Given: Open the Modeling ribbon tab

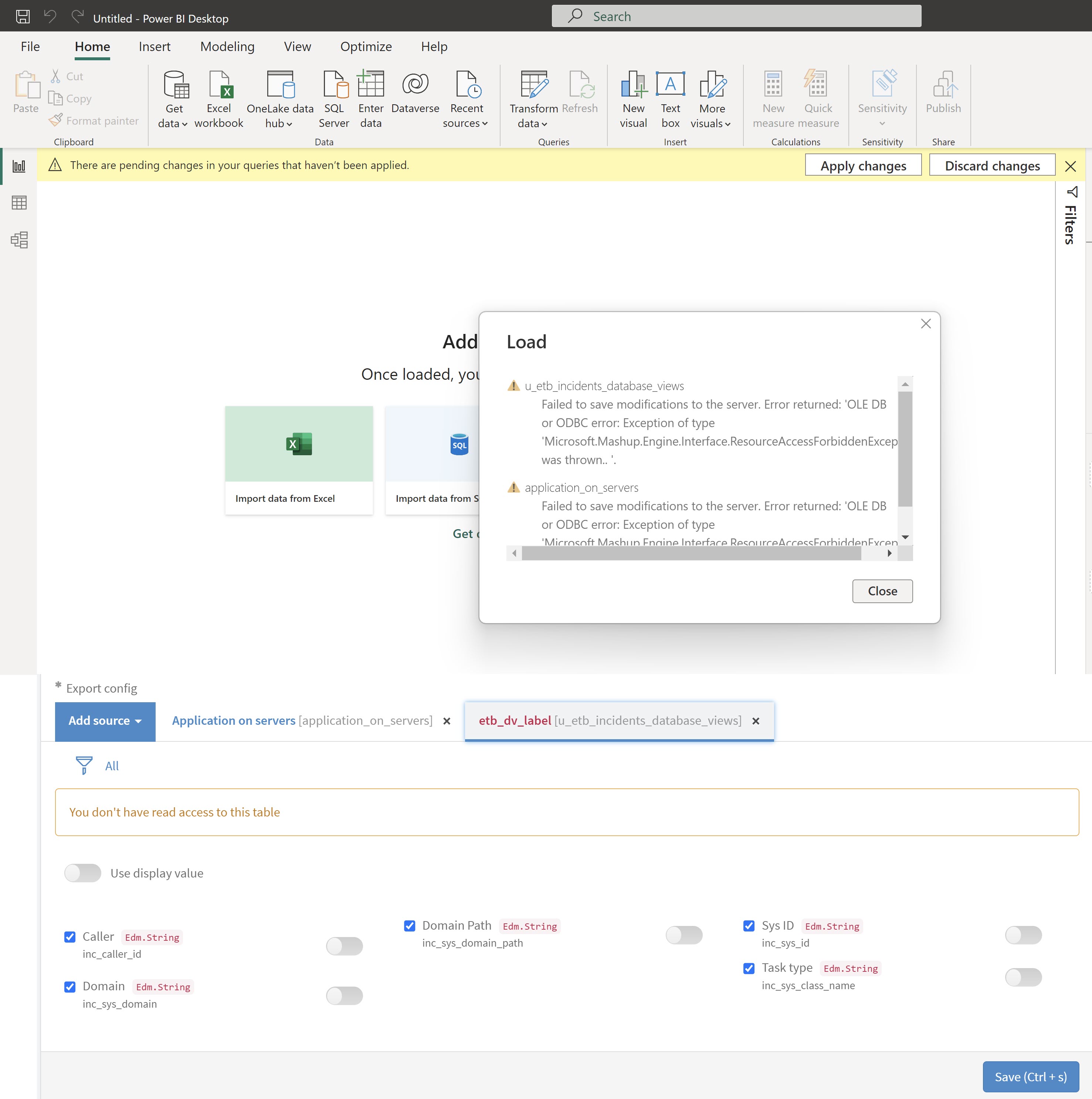Looking at the screenshot, I should (227, 47).
